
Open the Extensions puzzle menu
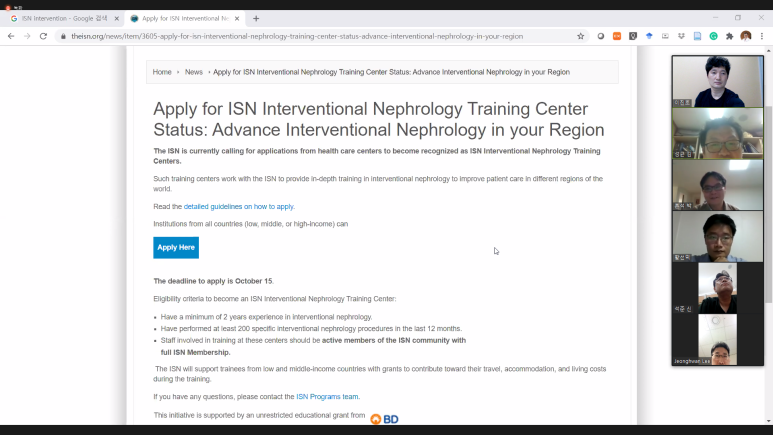[x=730, y=36]
